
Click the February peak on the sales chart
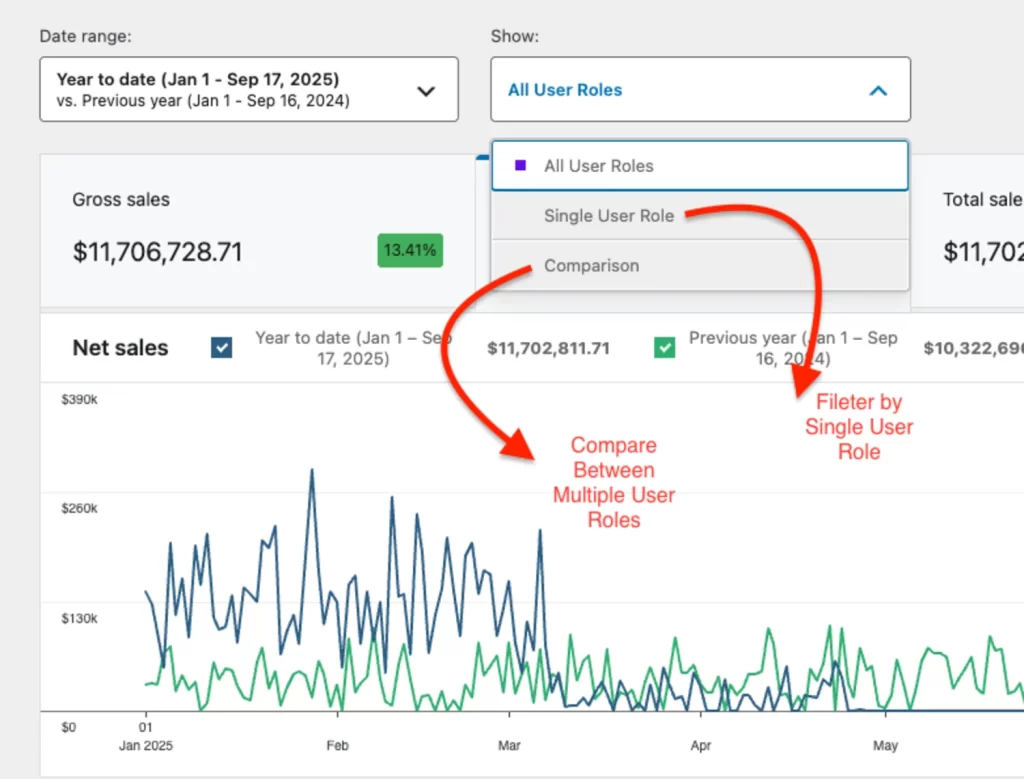[312, 470]
